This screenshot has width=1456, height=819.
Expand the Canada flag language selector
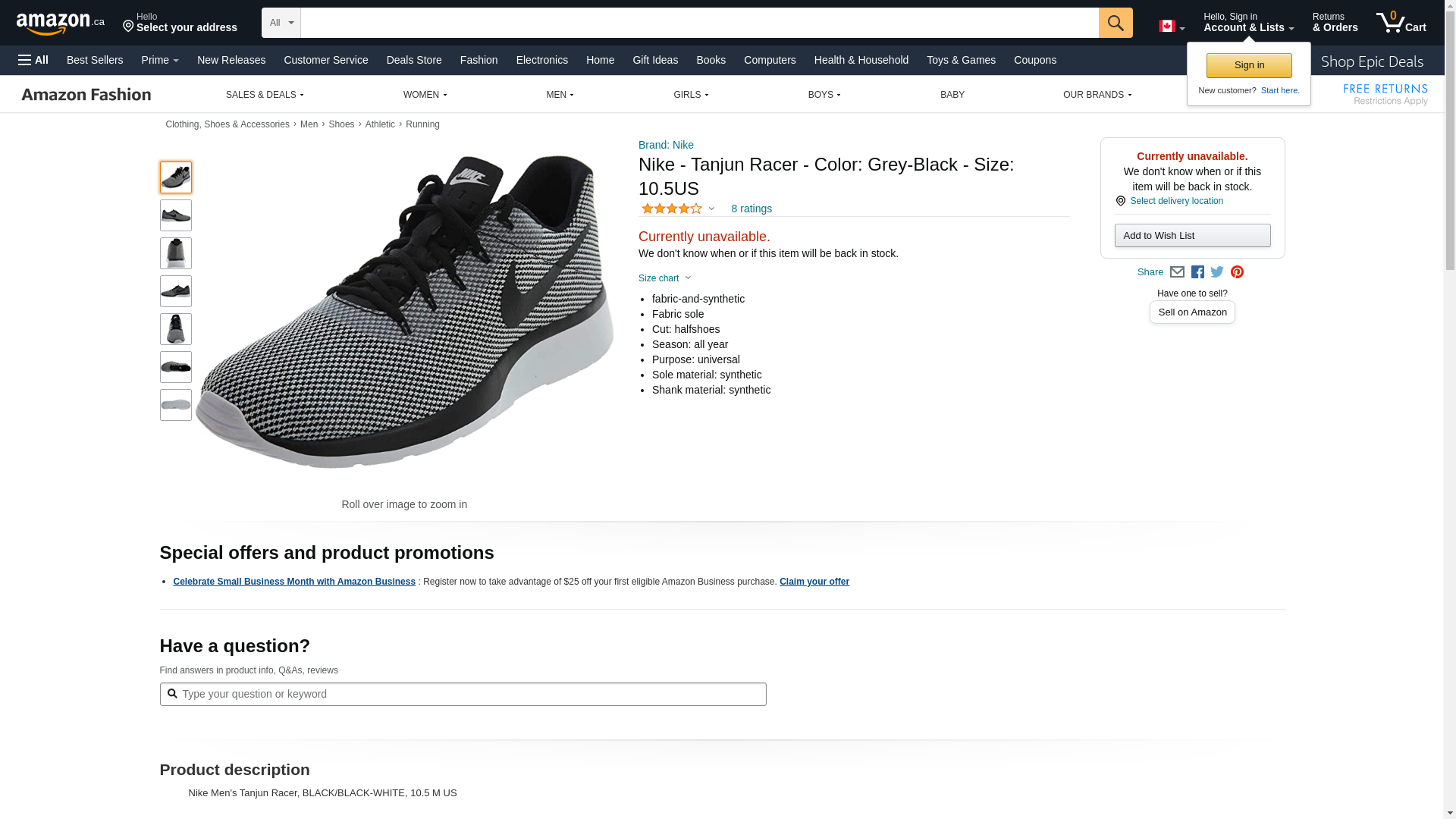tap(1171, 27)
